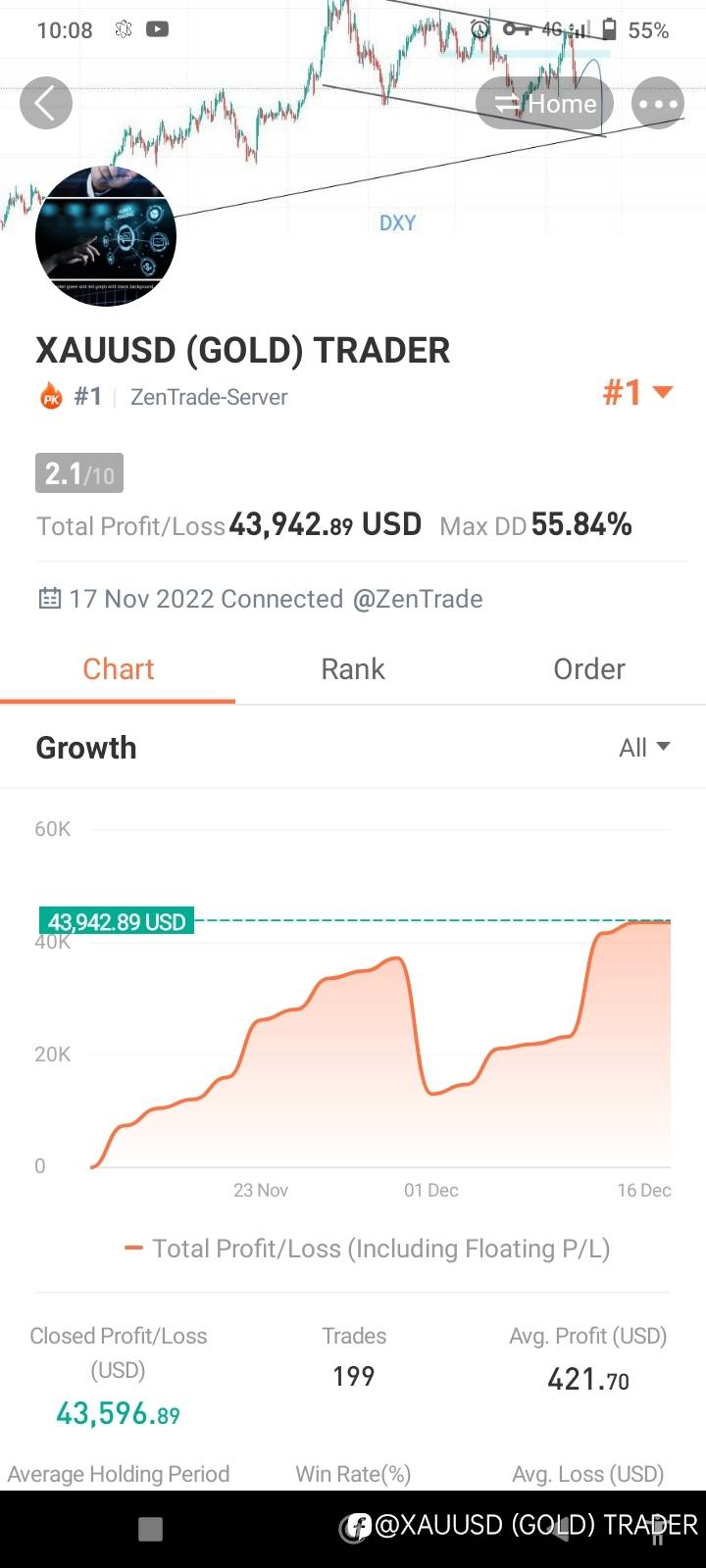This screenshot has width=706, height=1568.
Task: Open the All time range dropdown
Action: point(644,748)
